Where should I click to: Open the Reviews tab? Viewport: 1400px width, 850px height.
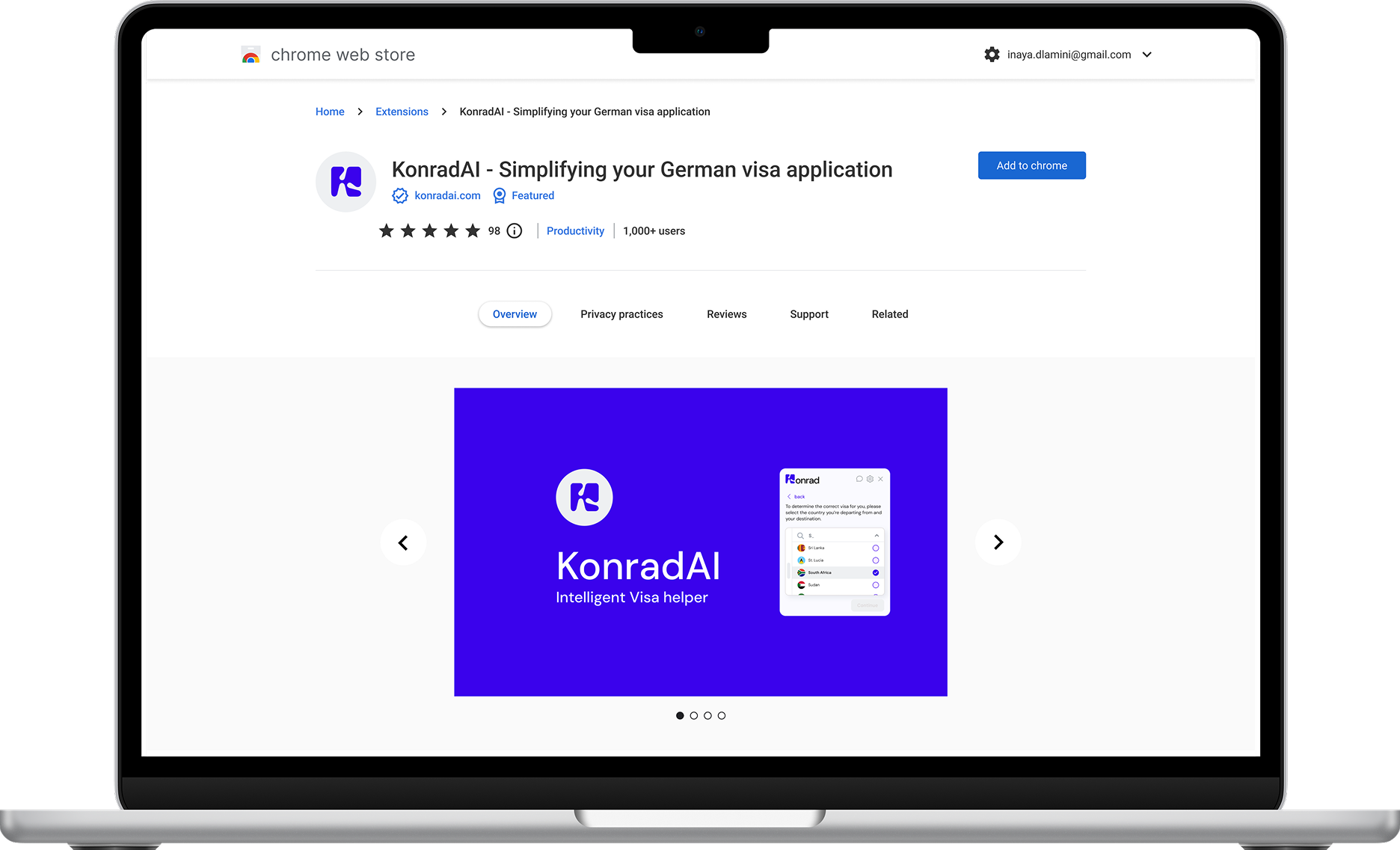point(726,314)
